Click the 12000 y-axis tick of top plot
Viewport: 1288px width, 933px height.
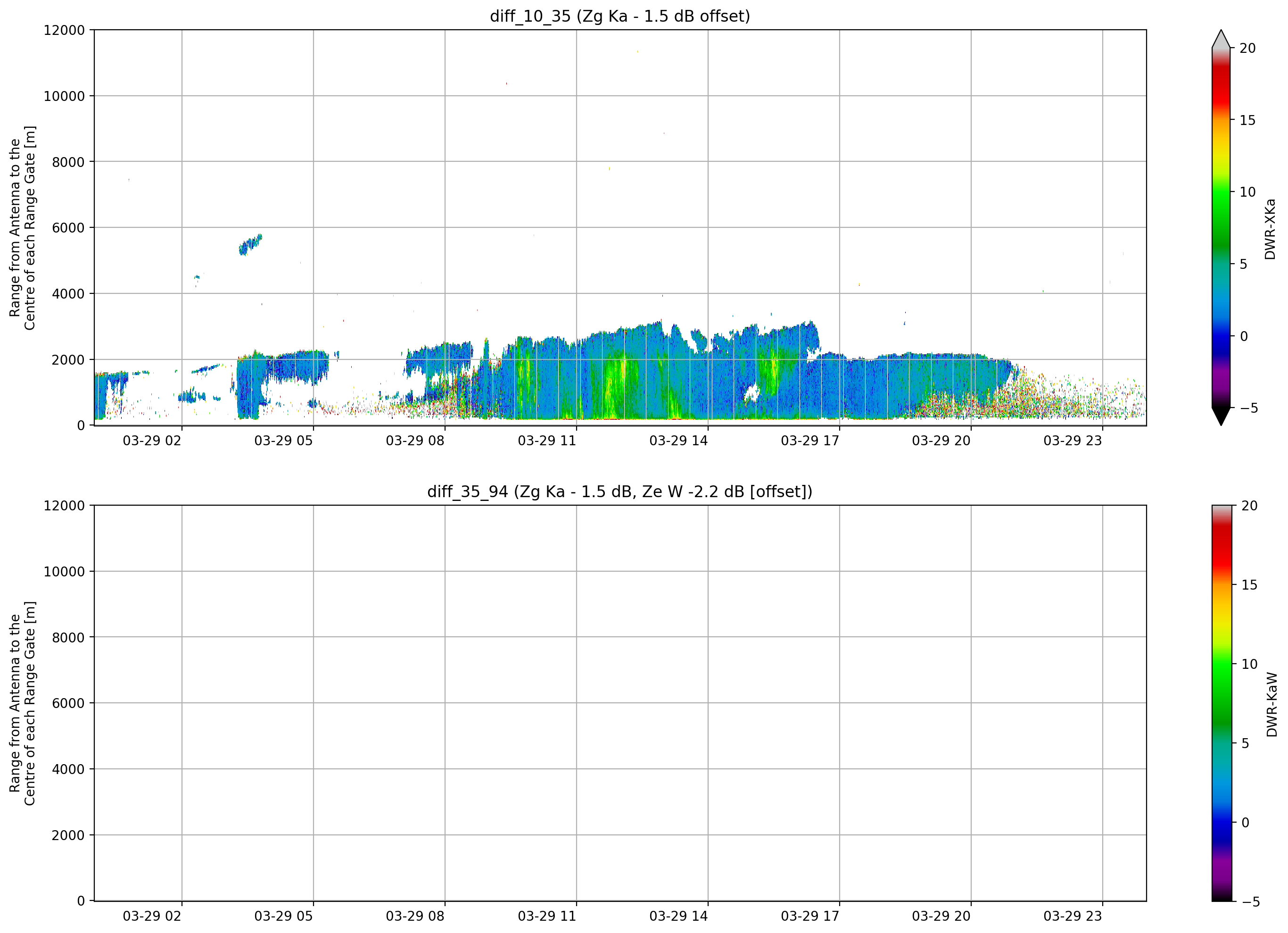pos(64,30)
